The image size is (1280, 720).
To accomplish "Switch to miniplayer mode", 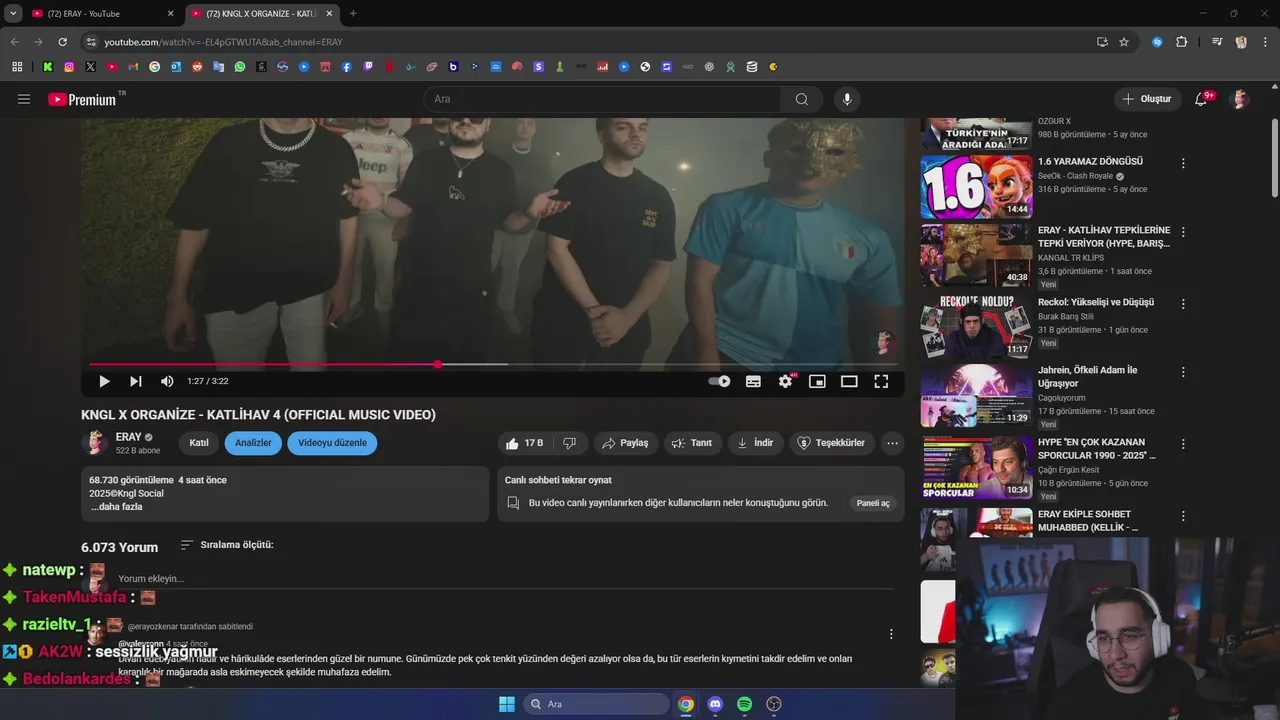I will click(x=817, y=381).
